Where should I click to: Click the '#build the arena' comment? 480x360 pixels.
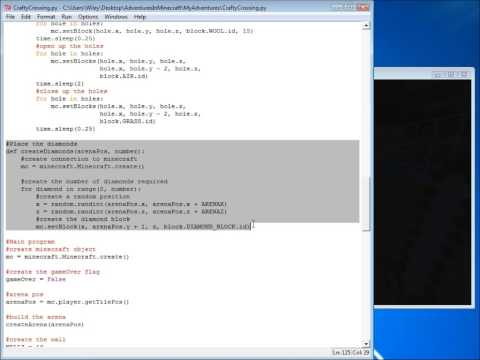click(x=36, y=317)
